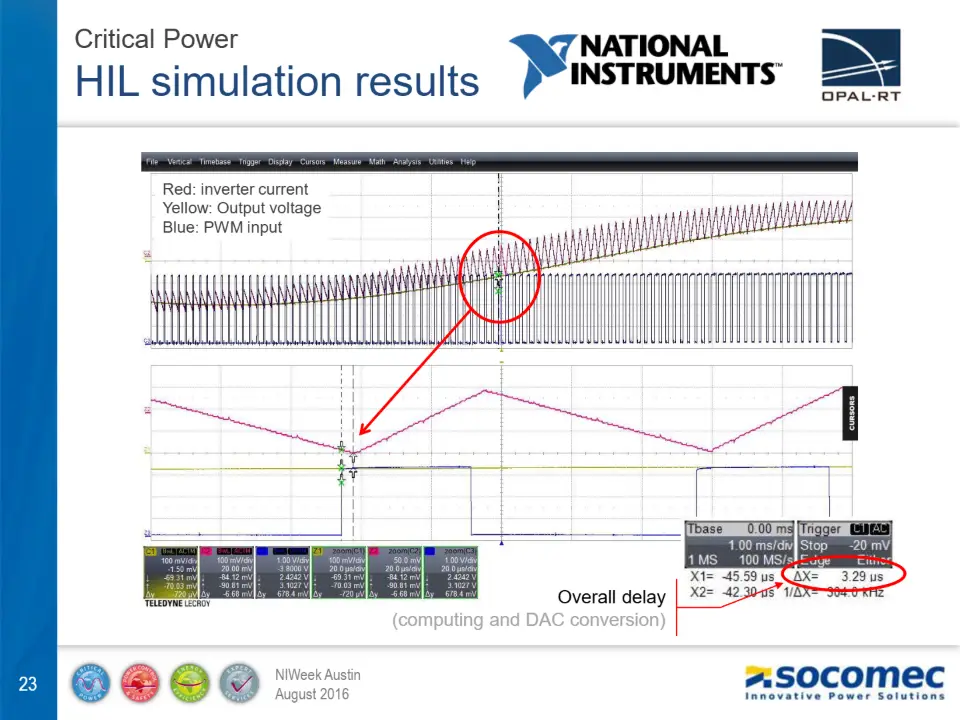Click the 'NIWeek Austin' footer text

[318, 675]
